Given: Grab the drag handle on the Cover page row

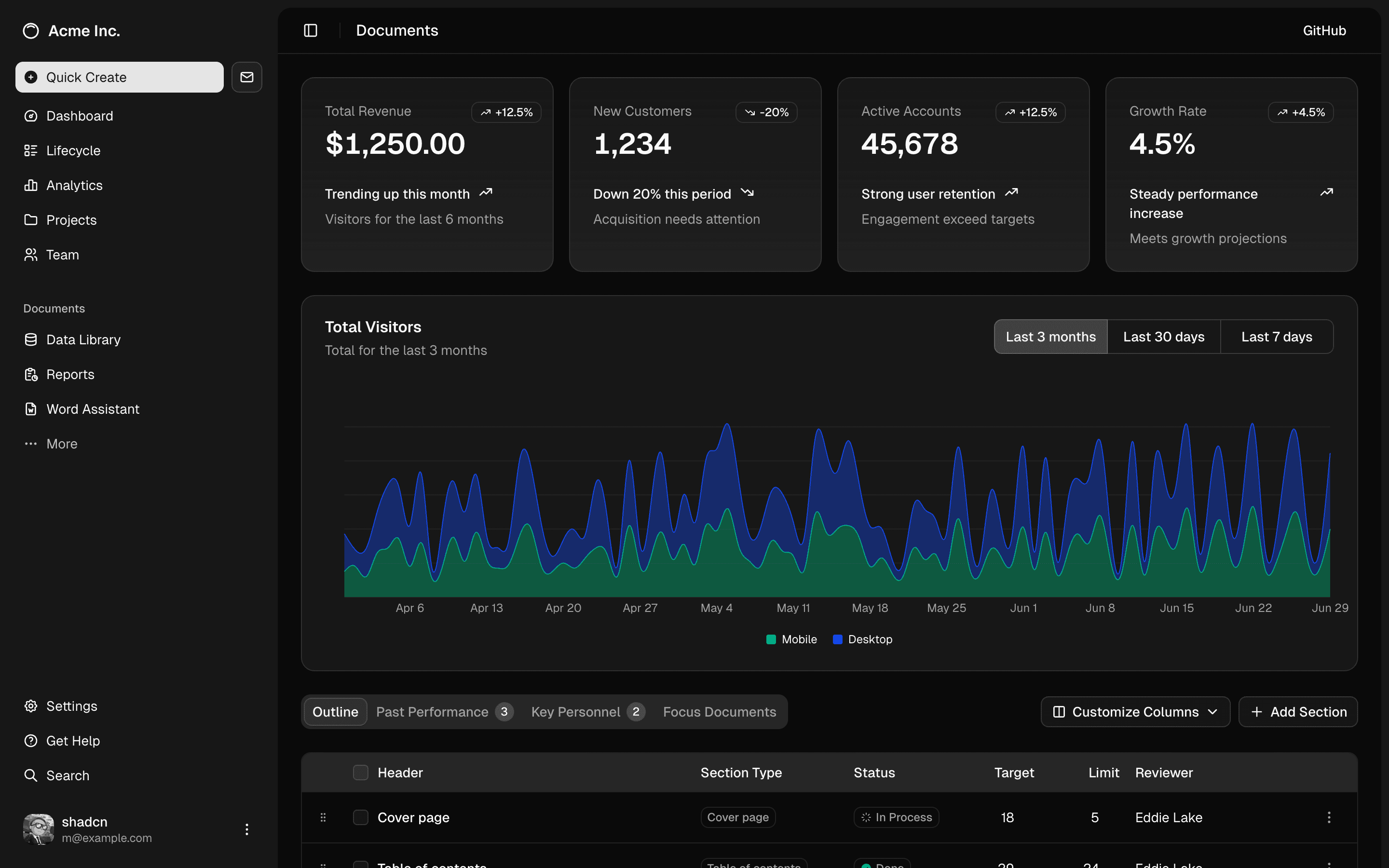Looking at the screenshot, I should pos(323,817).
